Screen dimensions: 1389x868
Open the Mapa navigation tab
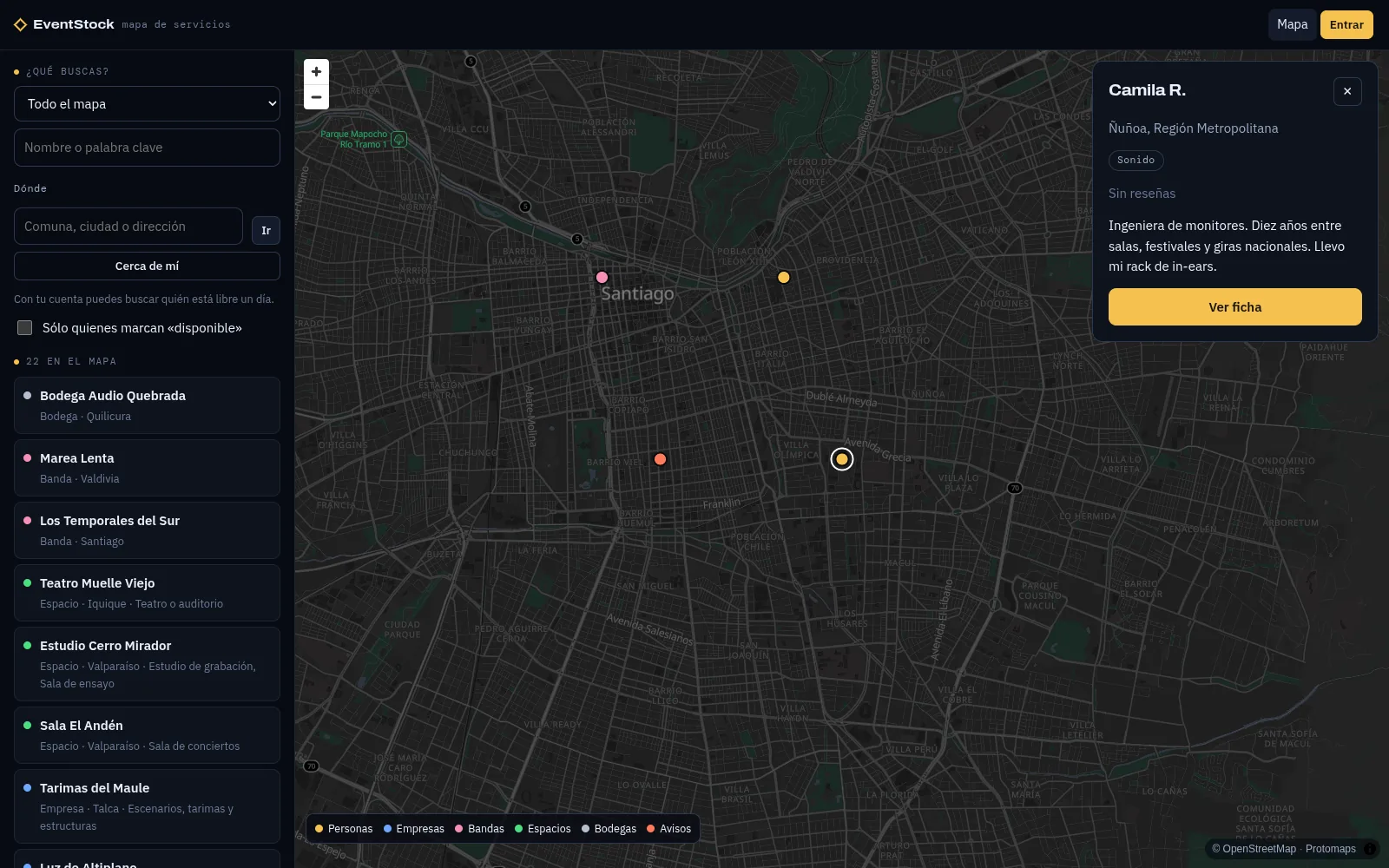[1292, 24]
